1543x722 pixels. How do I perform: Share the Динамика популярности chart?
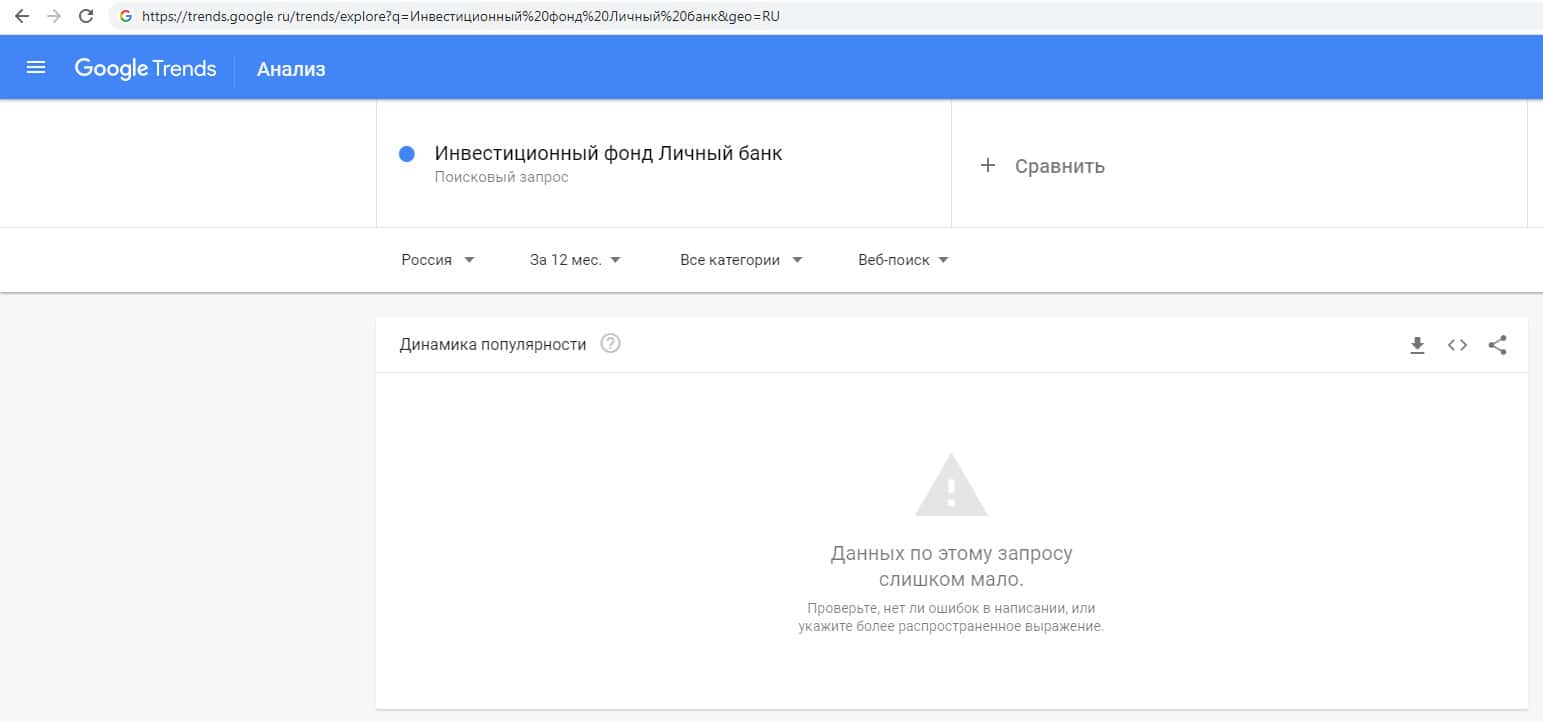pos(1497,346)
